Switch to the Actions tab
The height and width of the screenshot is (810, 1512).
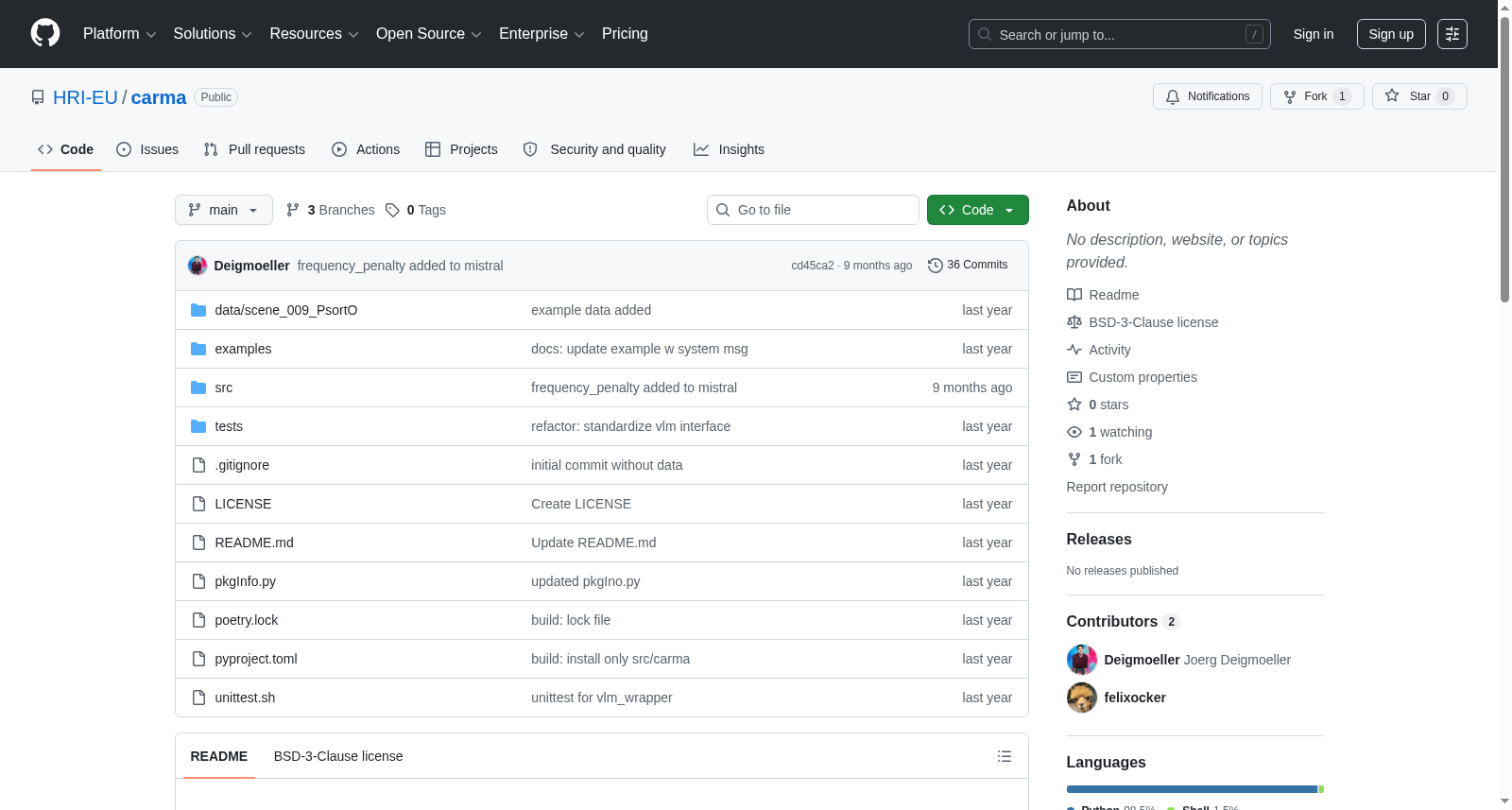366,149
